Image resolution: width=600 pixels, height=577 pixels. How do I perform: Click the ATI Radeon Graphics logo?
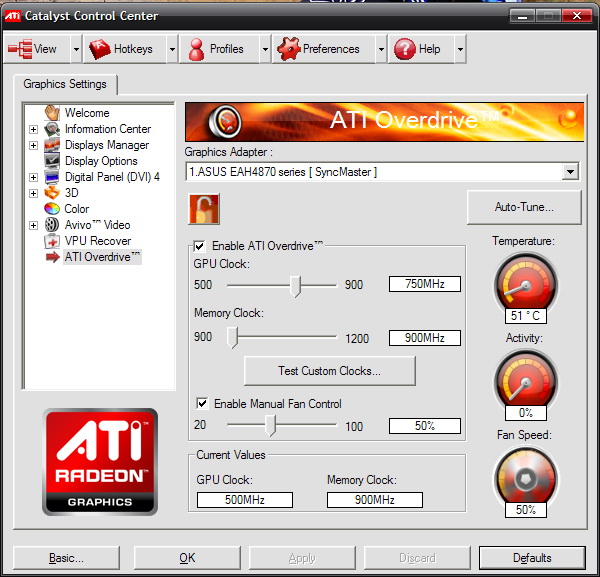point(100,462)
